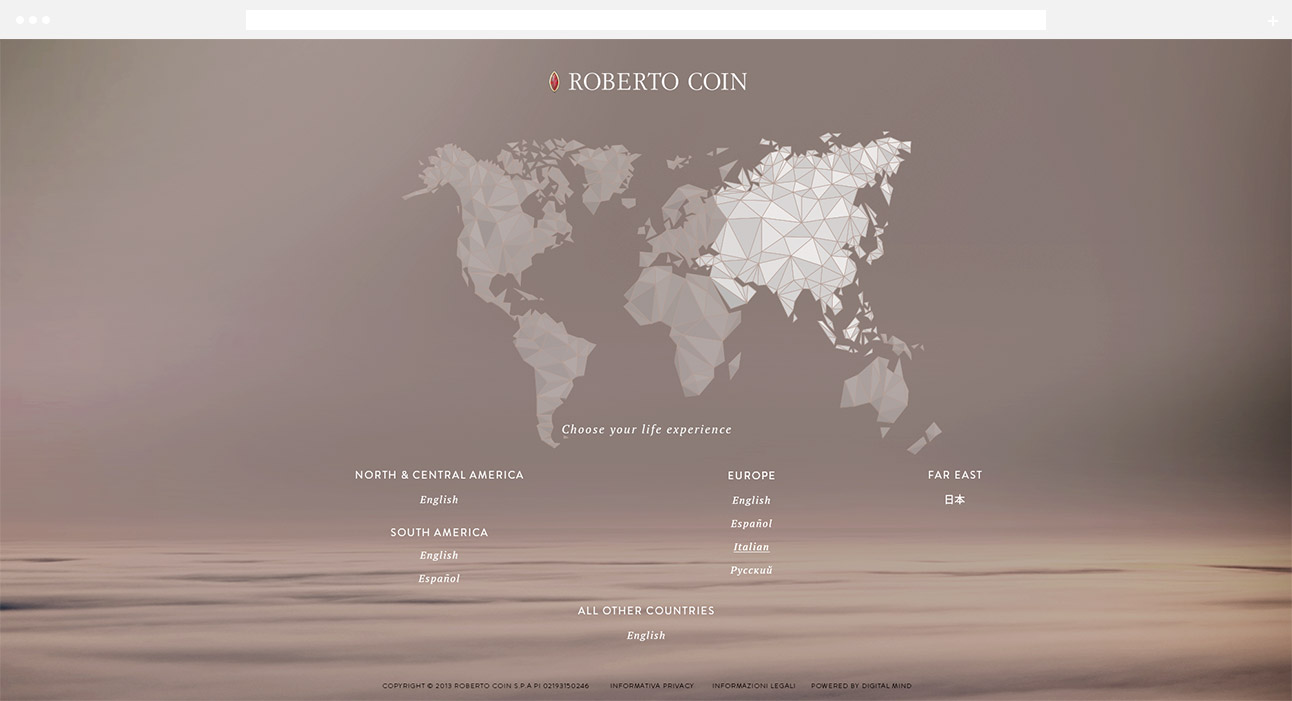Select English under All Other Countries
Screen dimensions: 1292x701
pos(646,636)
